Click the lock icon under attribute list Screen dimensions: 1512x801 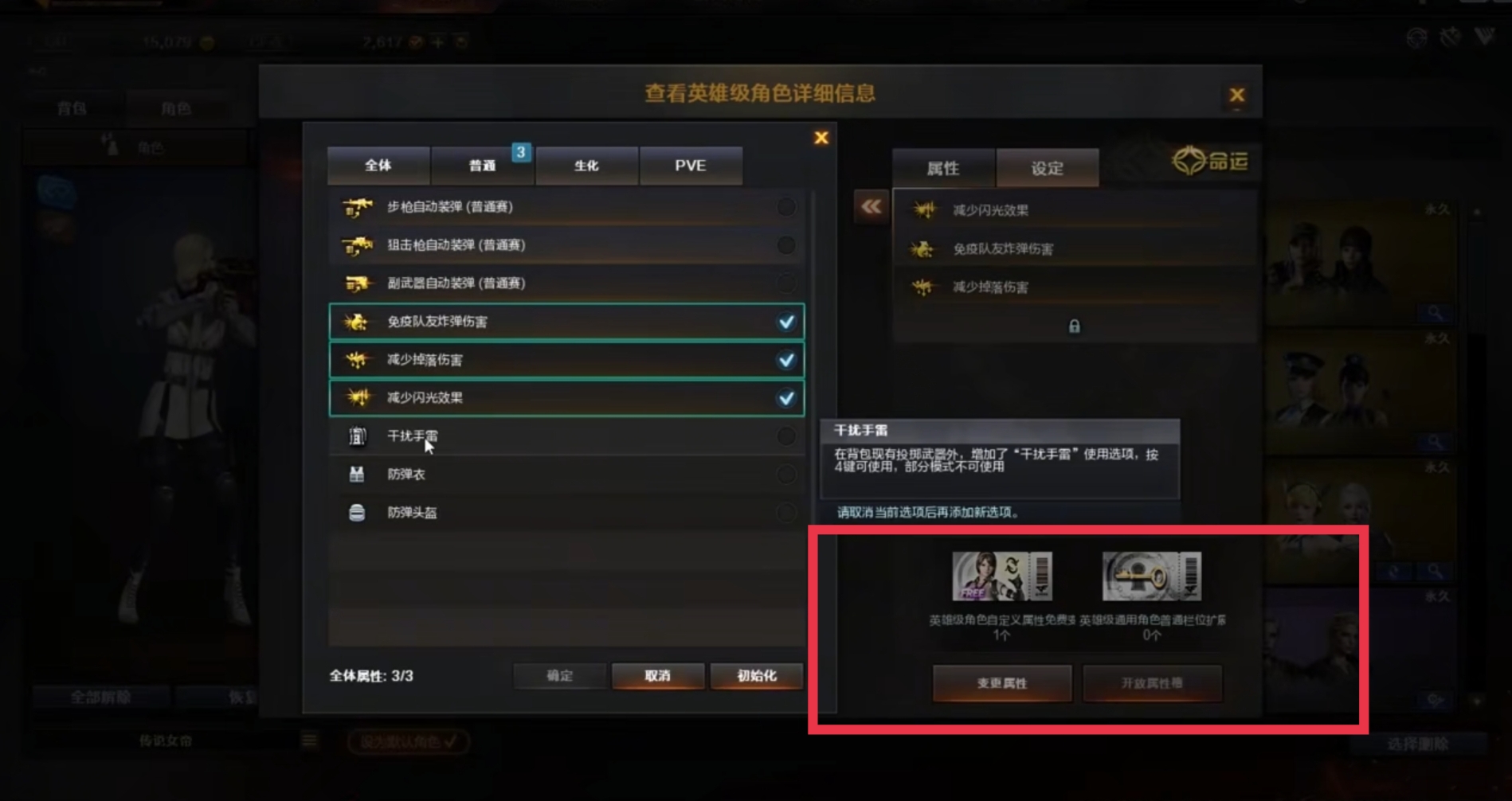pos(1074,326)
